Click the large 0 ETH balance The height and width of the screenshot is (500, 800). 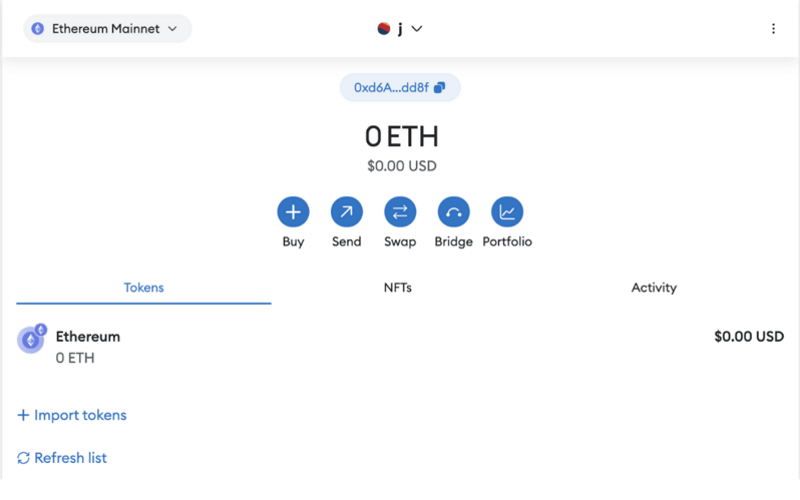point(402,137)
